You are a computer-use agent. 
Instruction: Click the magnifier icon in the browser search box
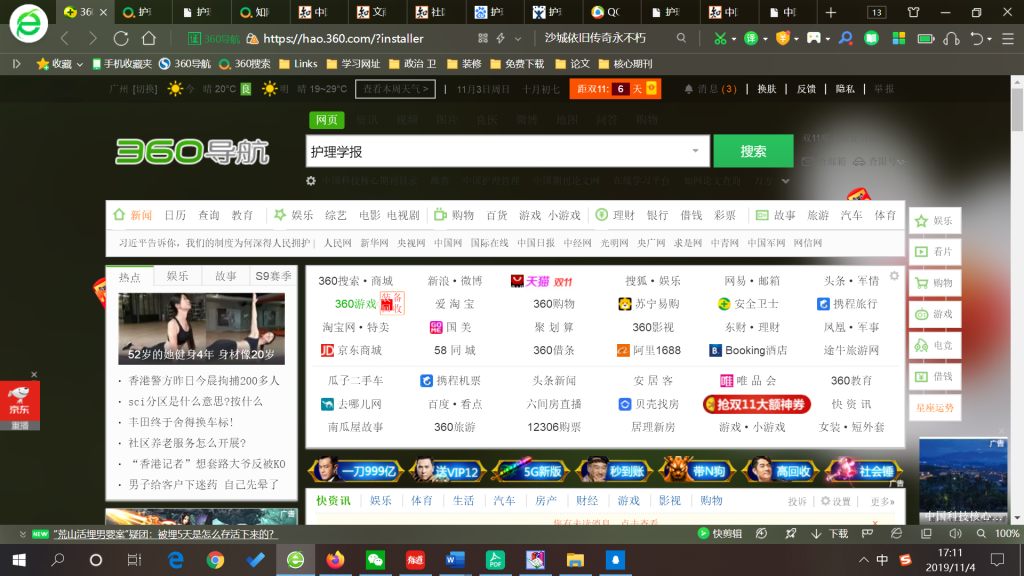pyautogui.click(x=681, y=39)
